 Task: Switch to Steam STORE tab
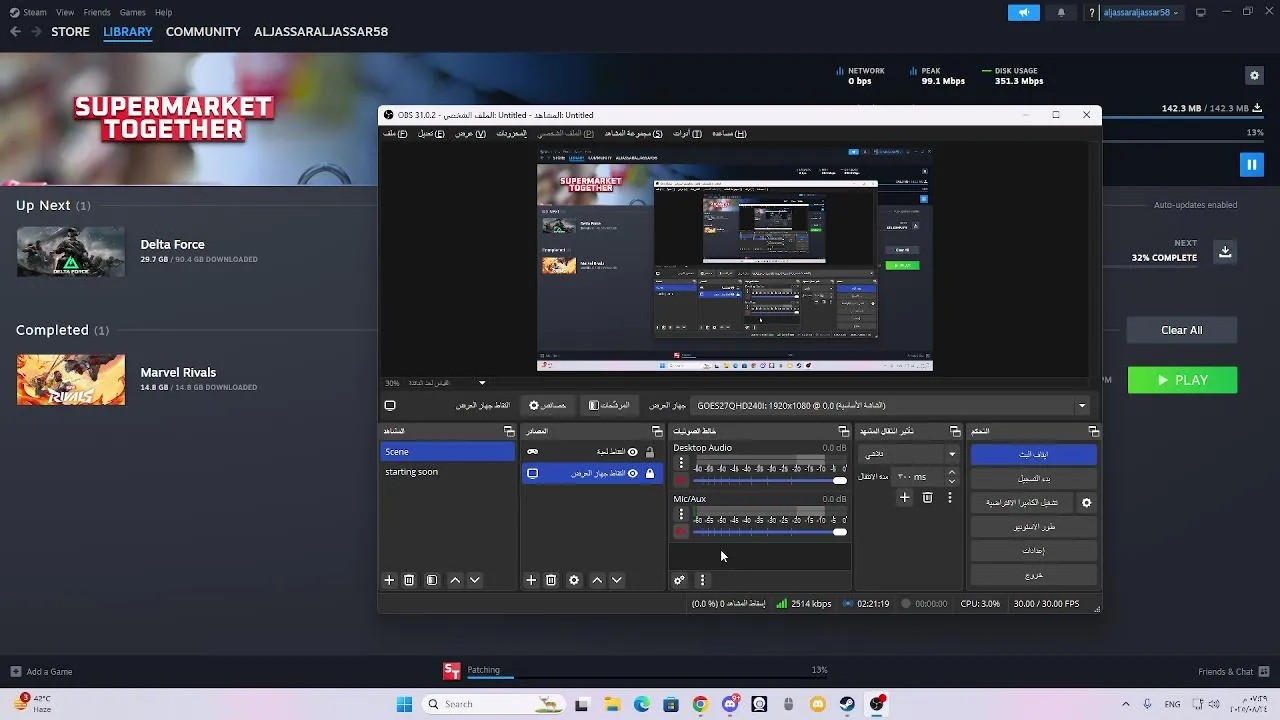point(70,32)
